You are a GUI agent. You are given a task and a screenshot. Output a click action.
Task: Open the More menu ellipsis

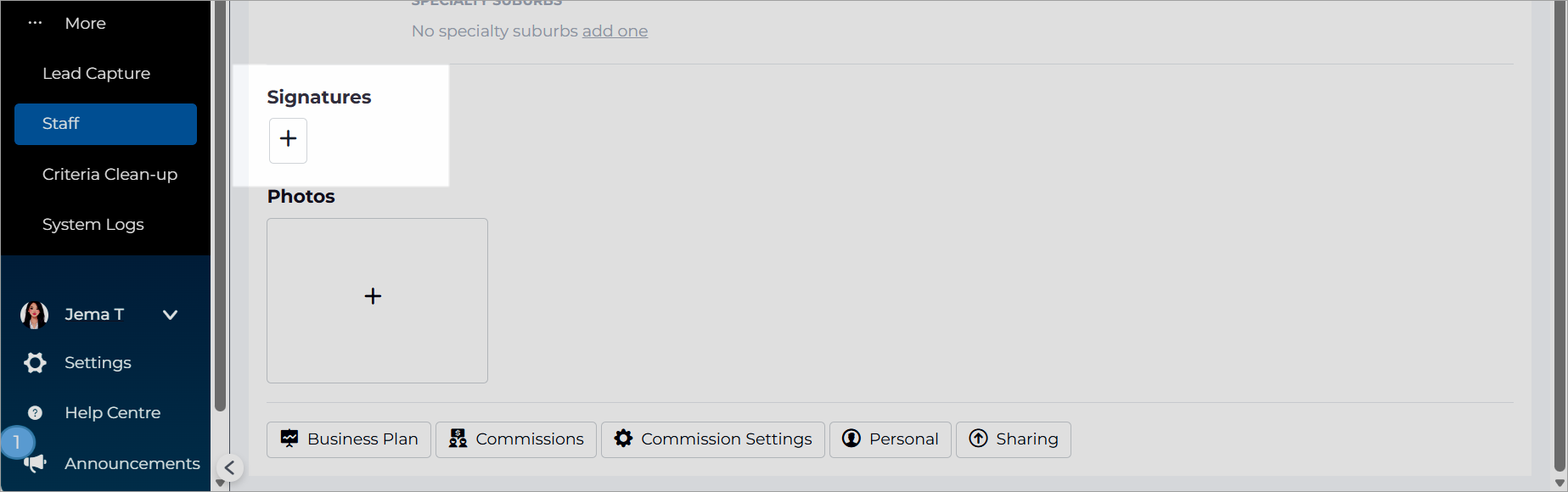[35, 23]
